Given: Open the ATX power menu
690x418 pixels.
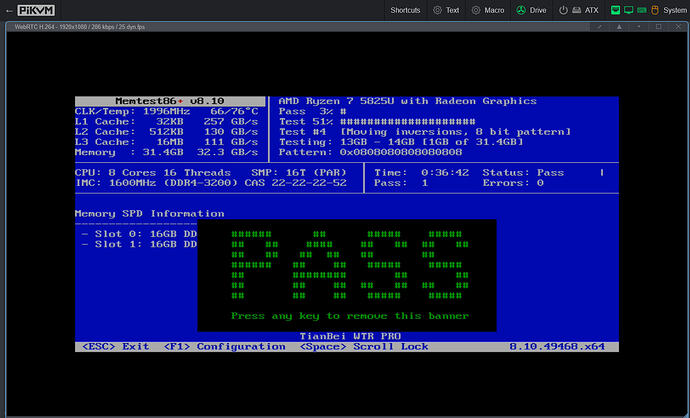Looking at the screenshot, I should (x=578, y=10).
